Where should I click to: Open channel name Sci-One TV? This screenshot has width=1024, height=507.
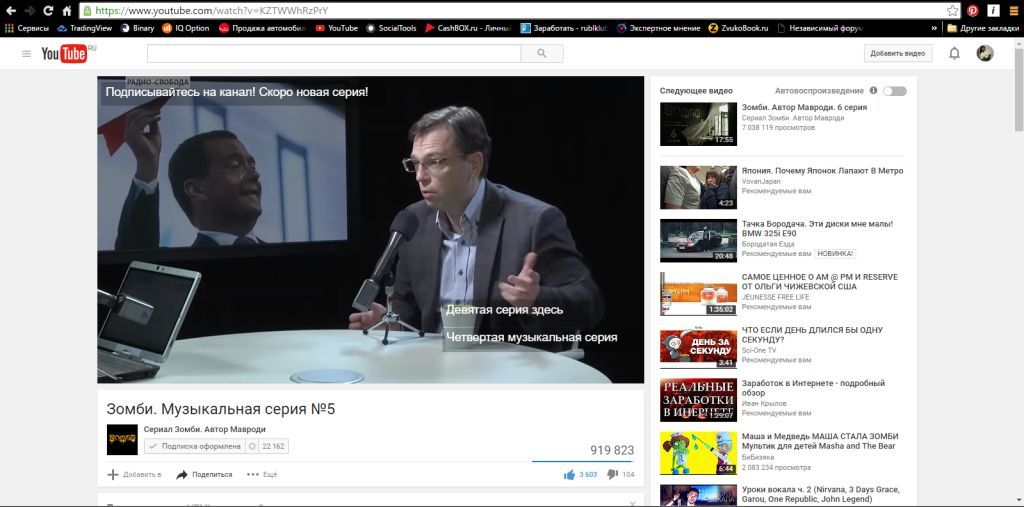point(759,350)
